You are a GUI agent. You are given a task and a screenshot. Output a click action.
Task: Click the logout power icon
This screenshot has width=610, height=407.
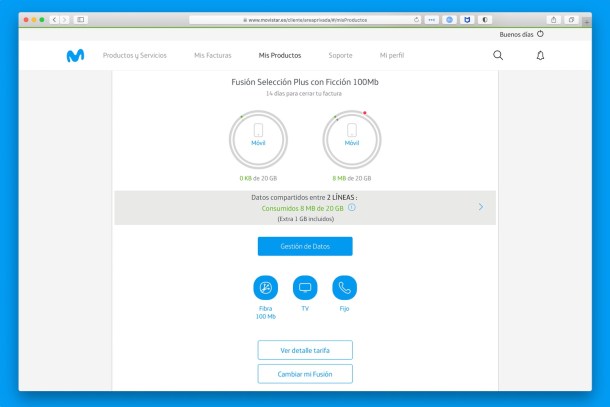pos(540,34)
